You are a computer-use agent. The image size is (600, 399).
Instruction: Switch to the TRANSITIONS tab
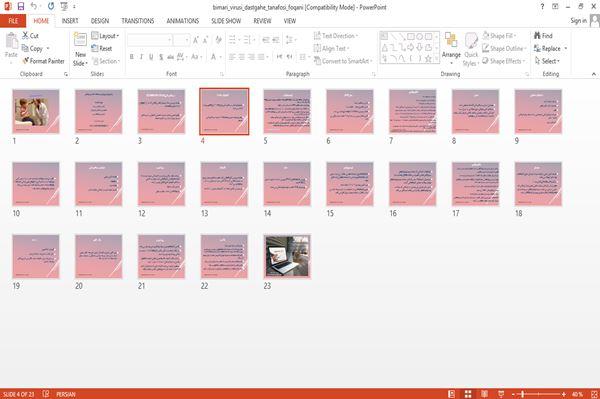click(x=138, y=21)
